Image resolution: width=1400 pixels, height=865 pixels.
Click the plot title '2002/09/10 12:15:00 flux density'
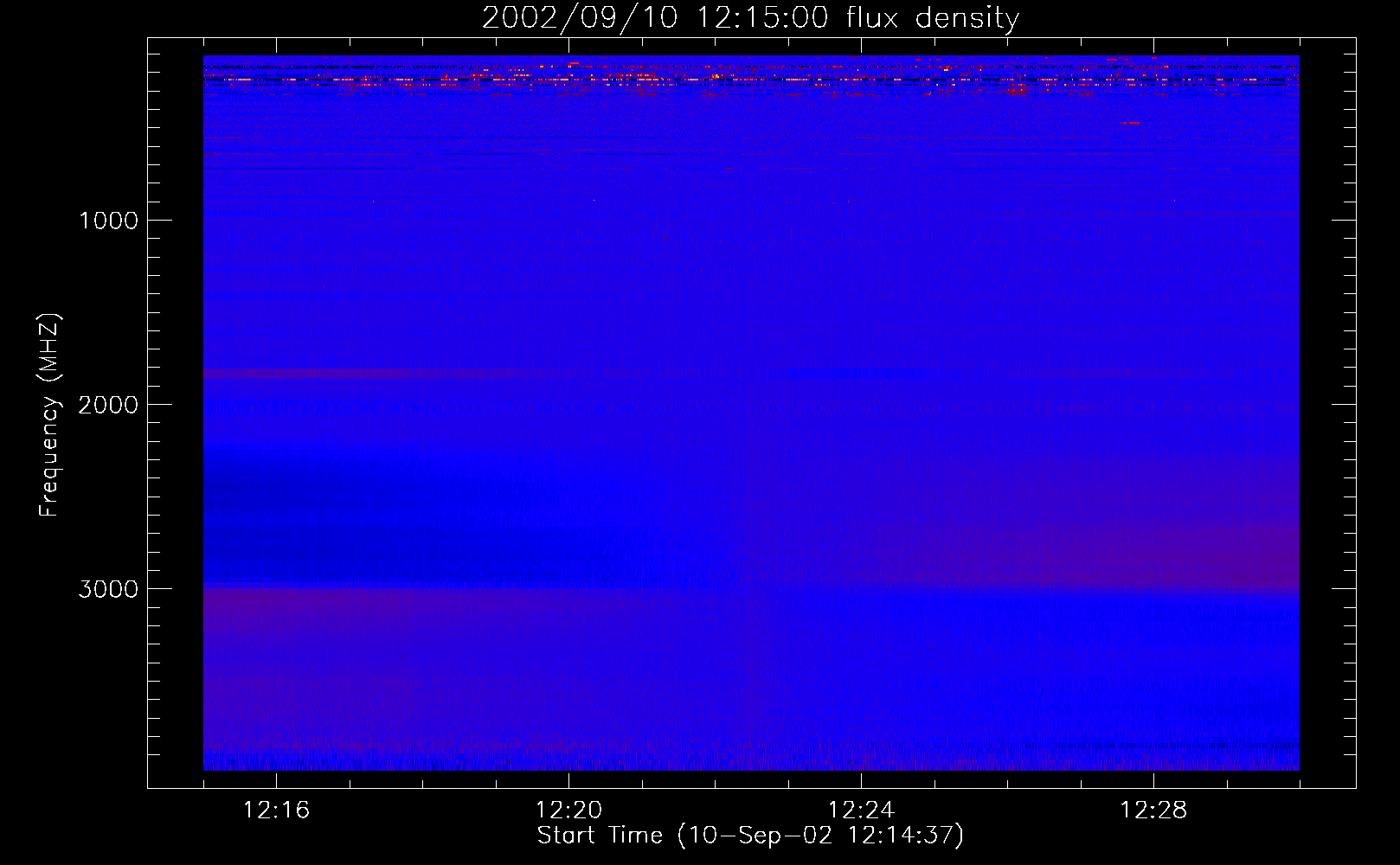point(750,18)
